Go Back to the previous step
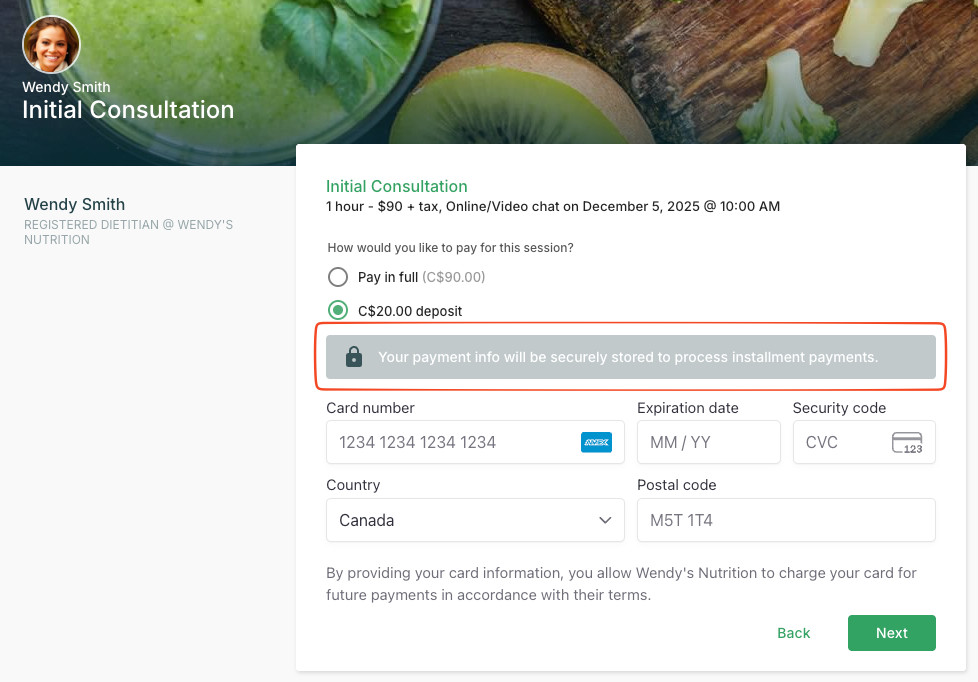978x682 pixels. tap(794, 633)
